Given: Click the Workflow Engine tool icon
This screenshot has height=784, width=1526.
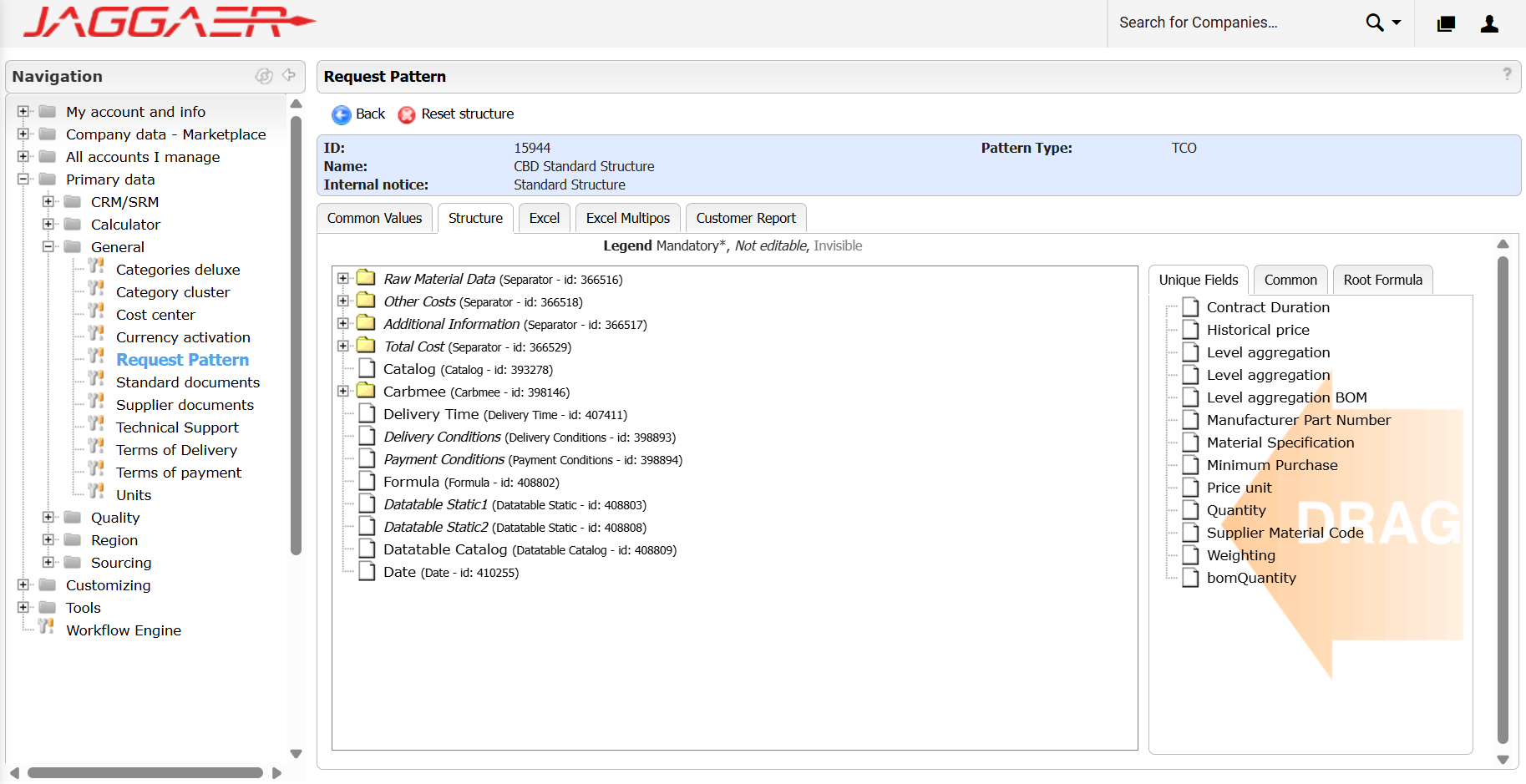Looking at the screenshot, I should [x=46, y=626].
